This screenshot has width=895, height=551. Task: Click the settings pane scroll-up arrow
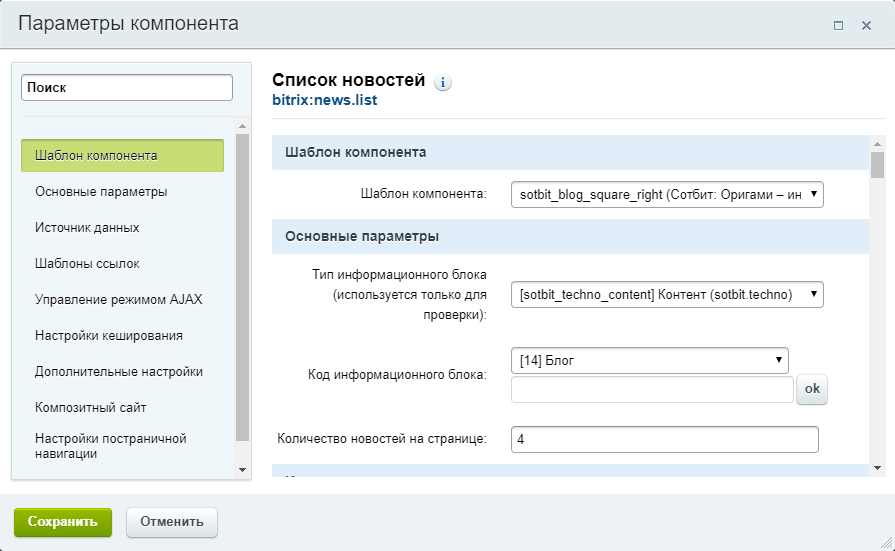coord(877,144)
